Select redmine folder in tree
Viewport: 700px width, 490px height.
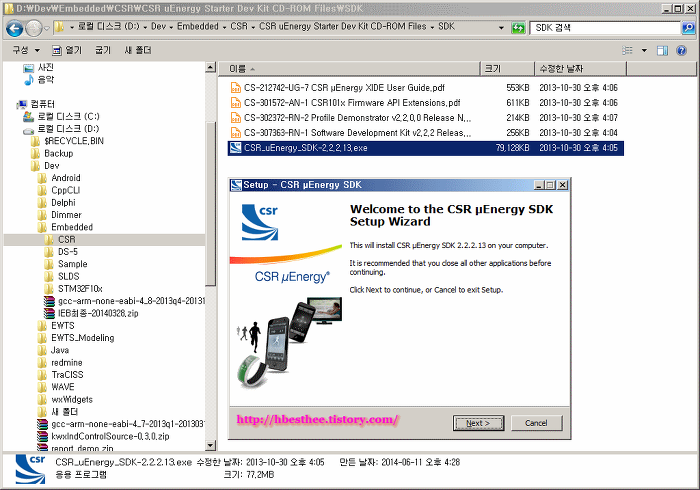[67, 363]
